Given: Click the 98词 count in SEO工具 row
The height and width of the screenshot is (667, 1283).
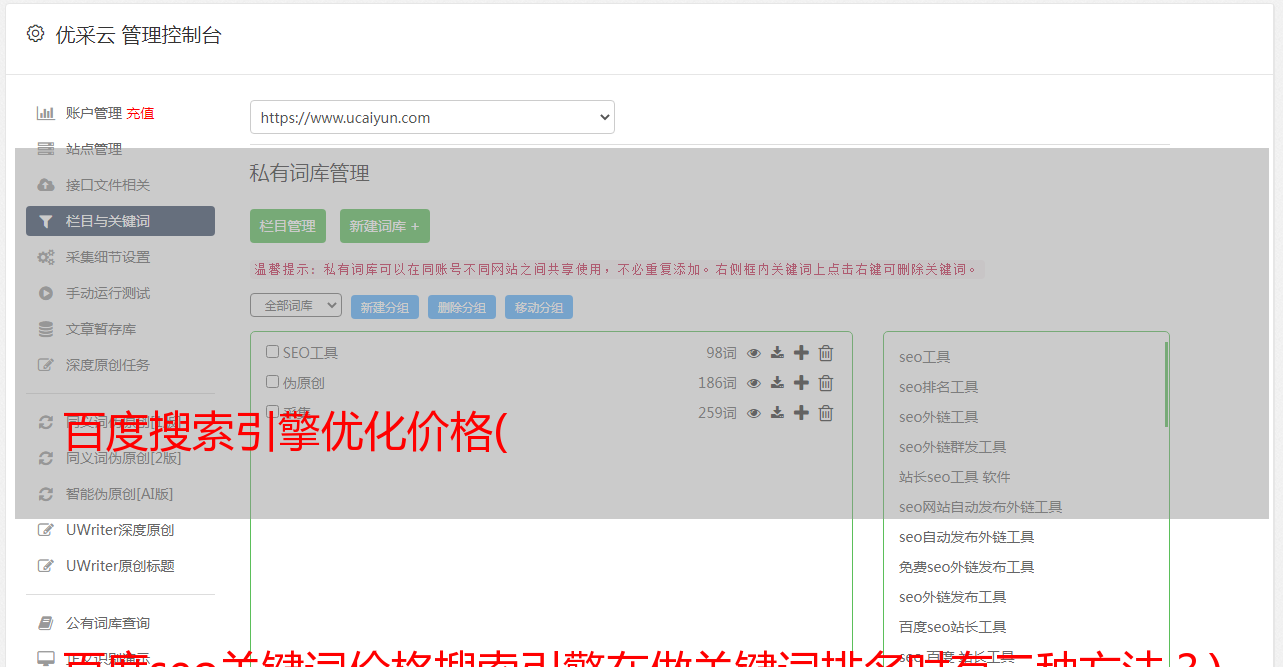Looking at the screenshot, I should click(721, 353).
